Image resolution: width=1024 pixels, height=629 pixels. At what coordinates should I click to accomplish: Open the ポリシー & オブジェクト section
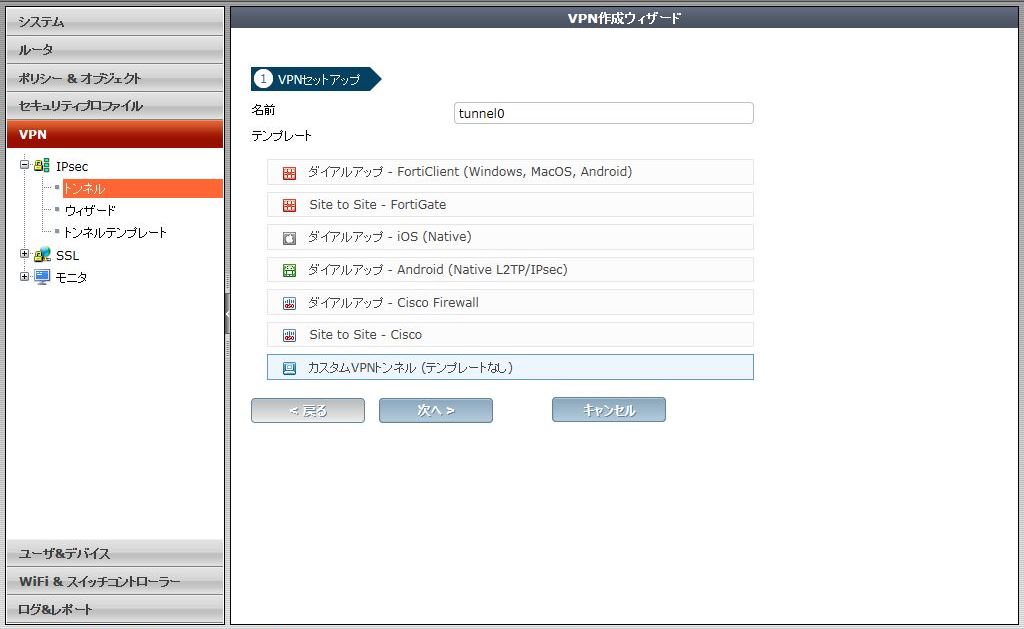[115, 78]
